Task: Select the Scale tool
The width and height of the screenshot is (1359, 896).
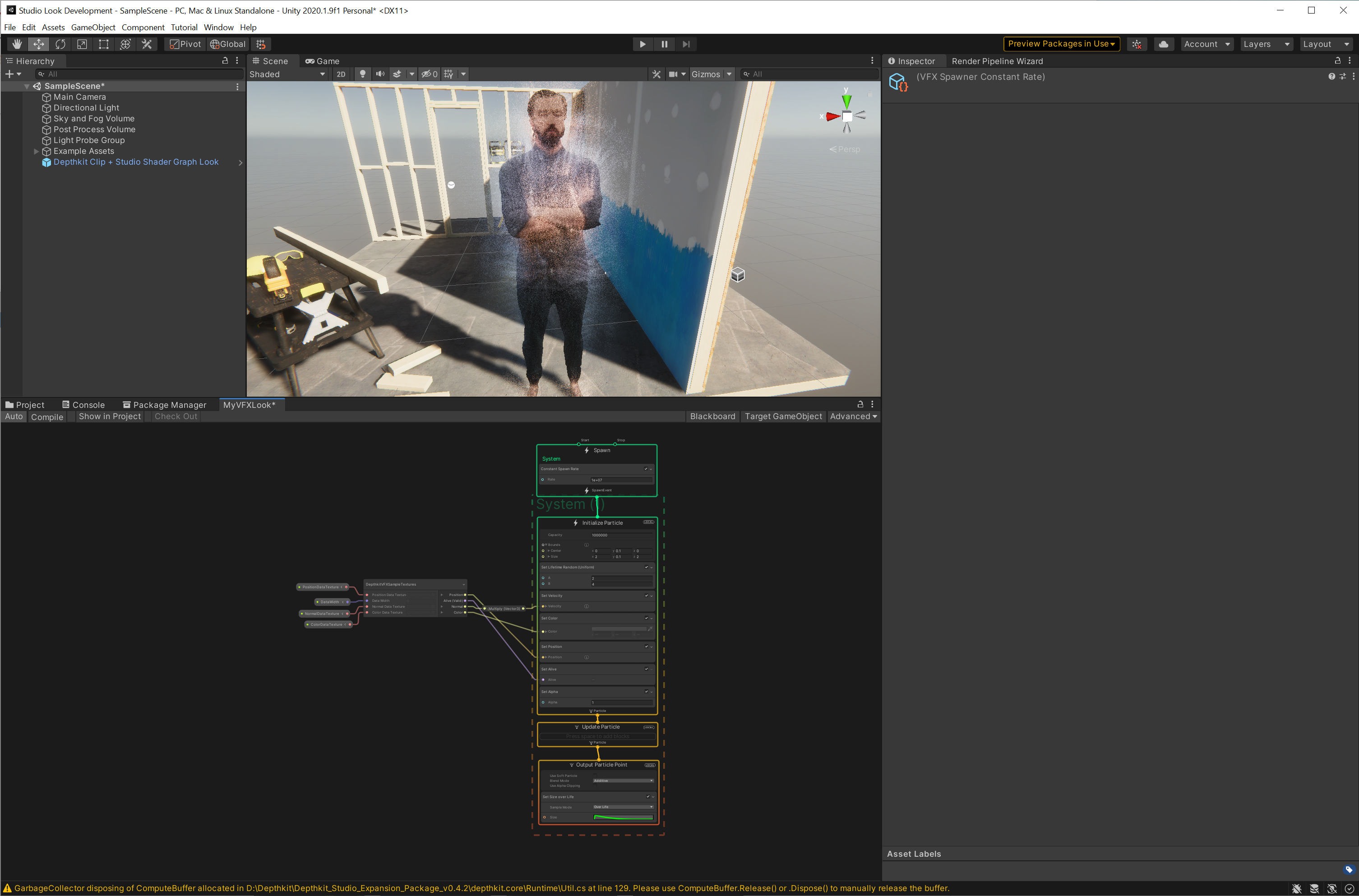Action: [82, 44]
